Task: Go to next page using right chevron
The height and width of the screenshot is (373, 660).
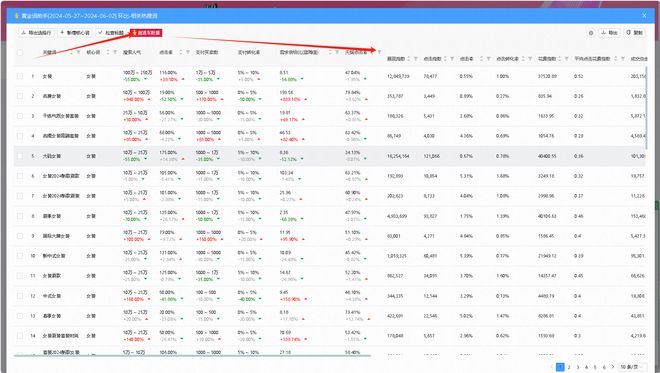Action: (x=612, y=367)
